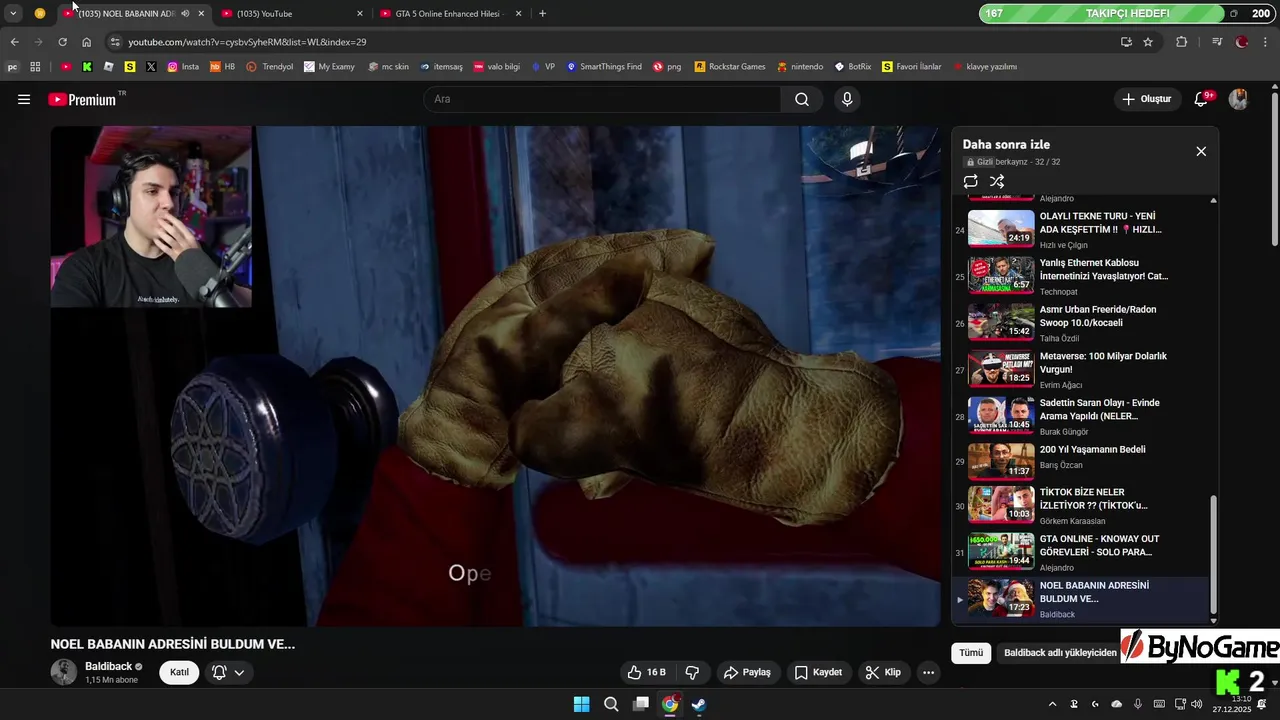Play Metaverse: 100 Milyar Dolarlık Vurgun video
Image resolution: width=1280 pixels, height=720 pixels.
(1082, 370)
